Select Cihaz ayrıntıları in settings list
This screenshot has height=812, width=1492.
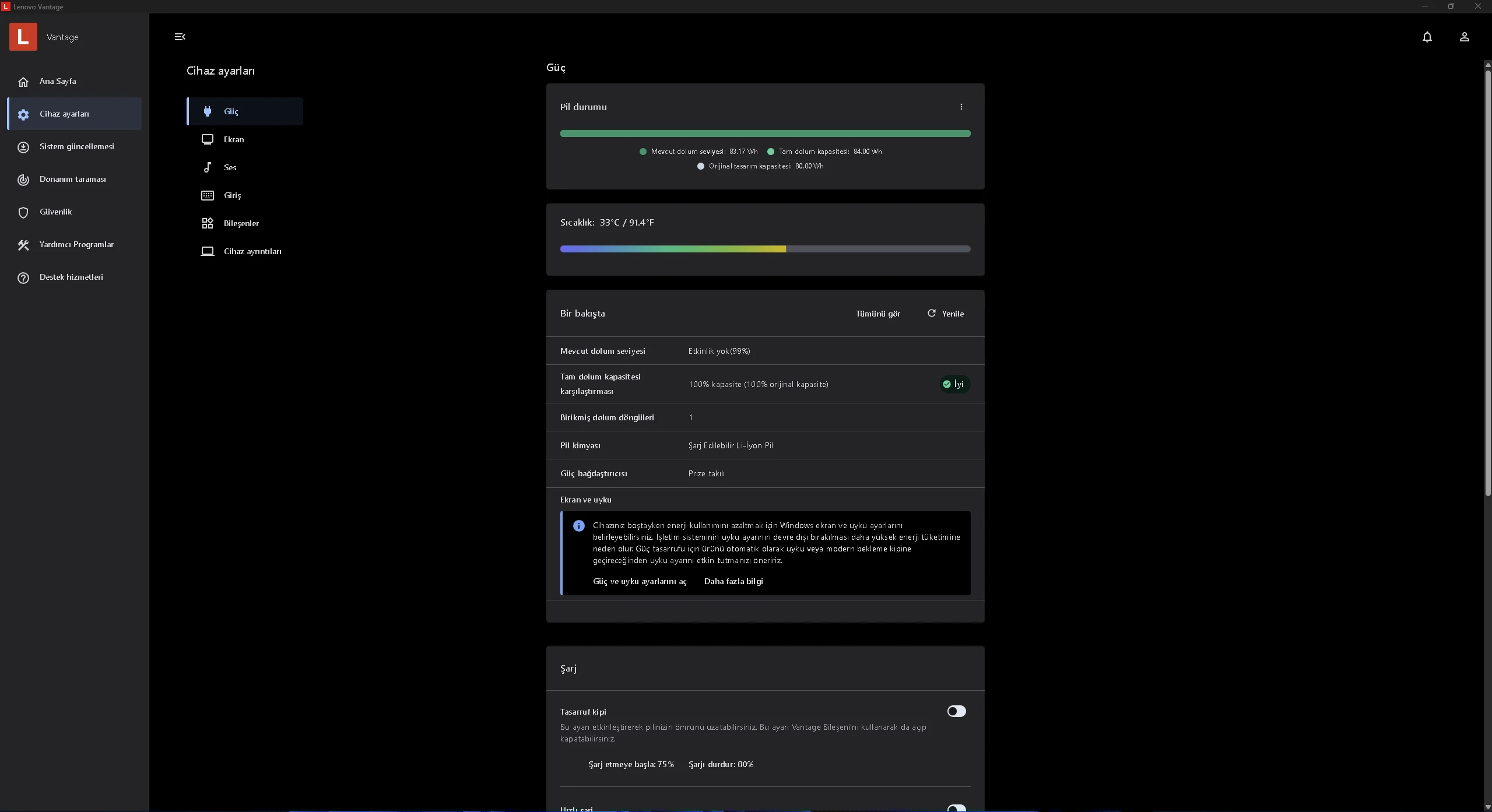[252, 251]
